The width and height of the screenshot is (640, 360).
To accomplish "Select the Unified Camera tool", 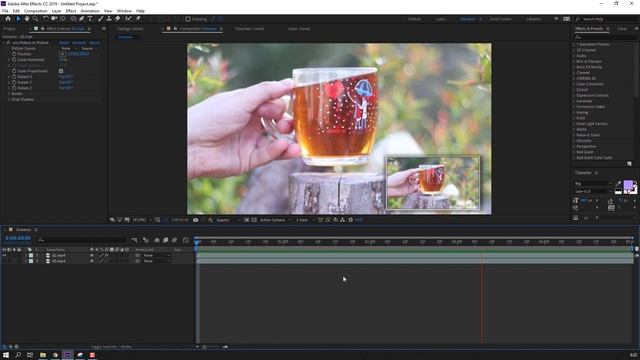I will pyautogui.click(x=54, y=19).
